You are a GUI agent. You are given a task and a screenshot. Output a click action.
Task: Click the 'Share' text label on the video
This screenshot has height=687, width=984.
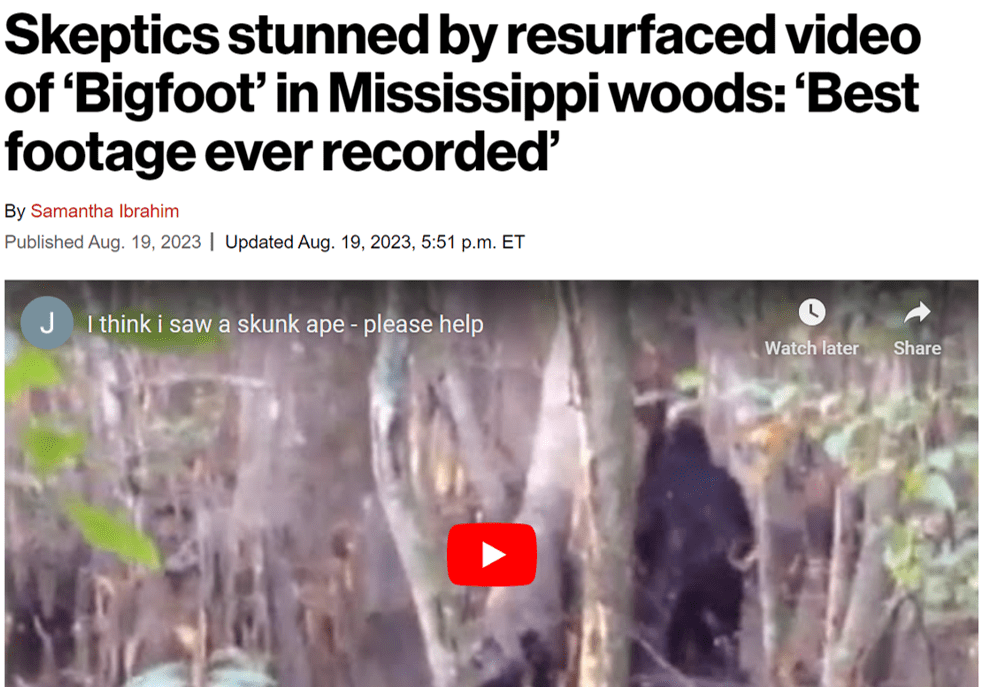[x=917, y=348]
